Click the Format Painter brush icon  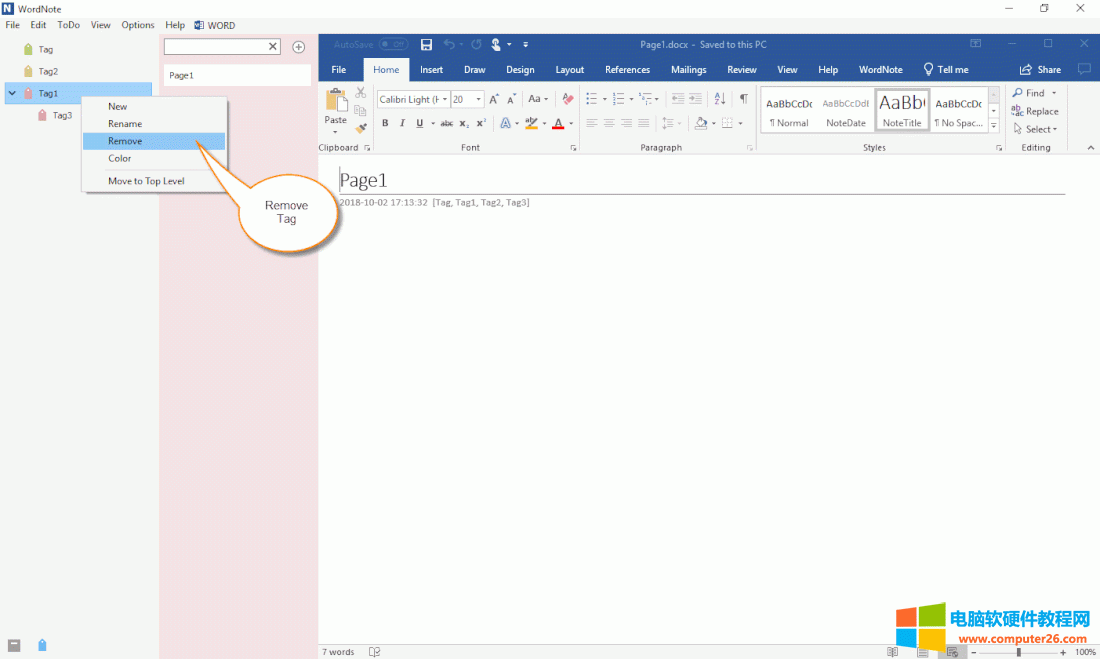361,128
